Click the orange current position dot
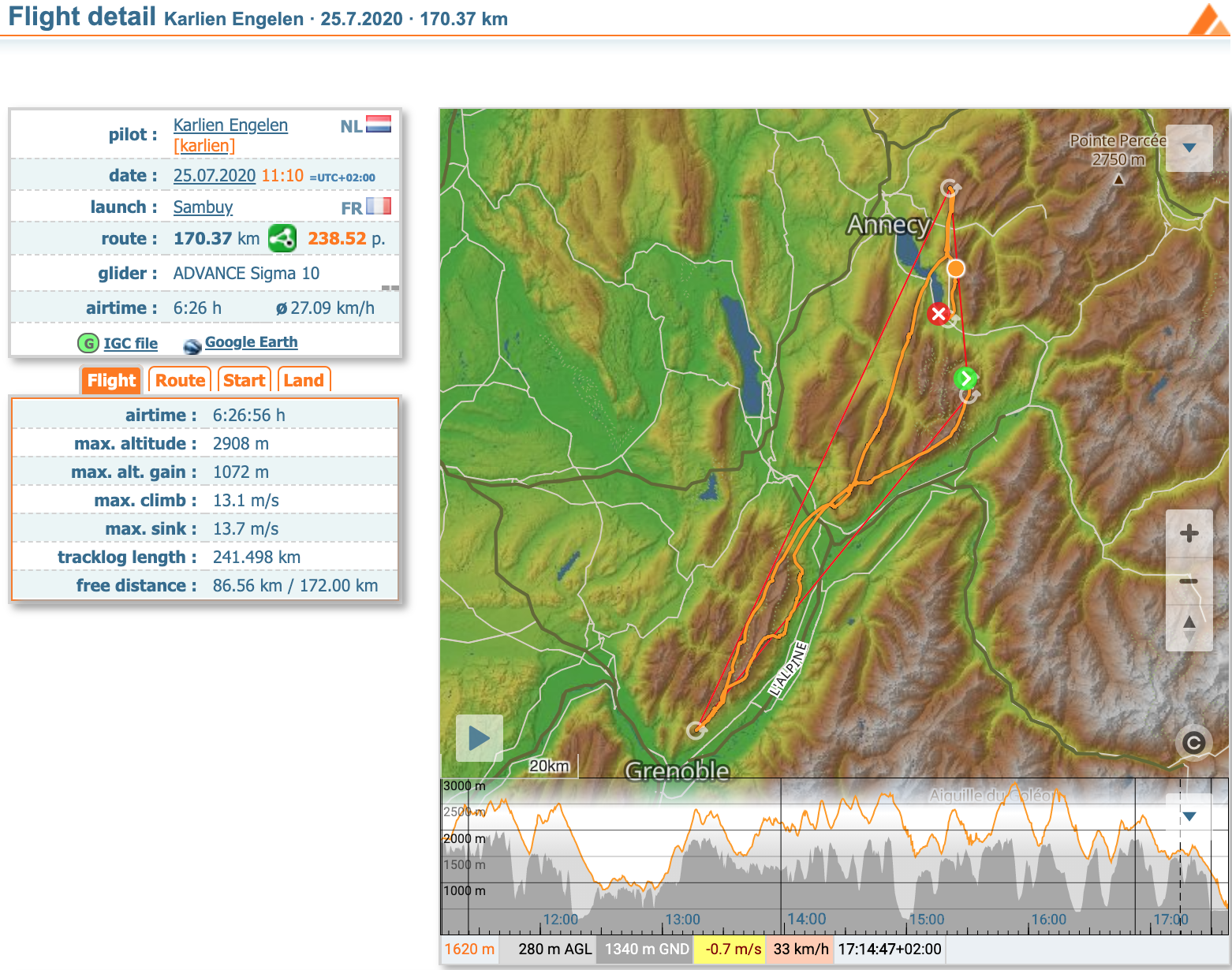Image resolution: width=1232 pixels, height=970 pixels. [x=955, y=269]
